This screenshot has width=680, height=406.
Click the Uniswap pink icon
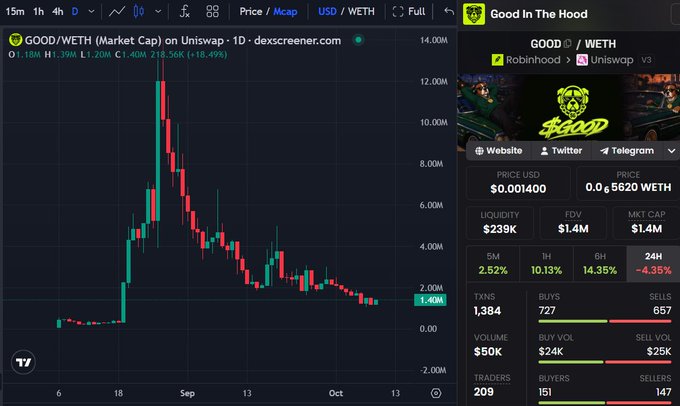point(582,60)
